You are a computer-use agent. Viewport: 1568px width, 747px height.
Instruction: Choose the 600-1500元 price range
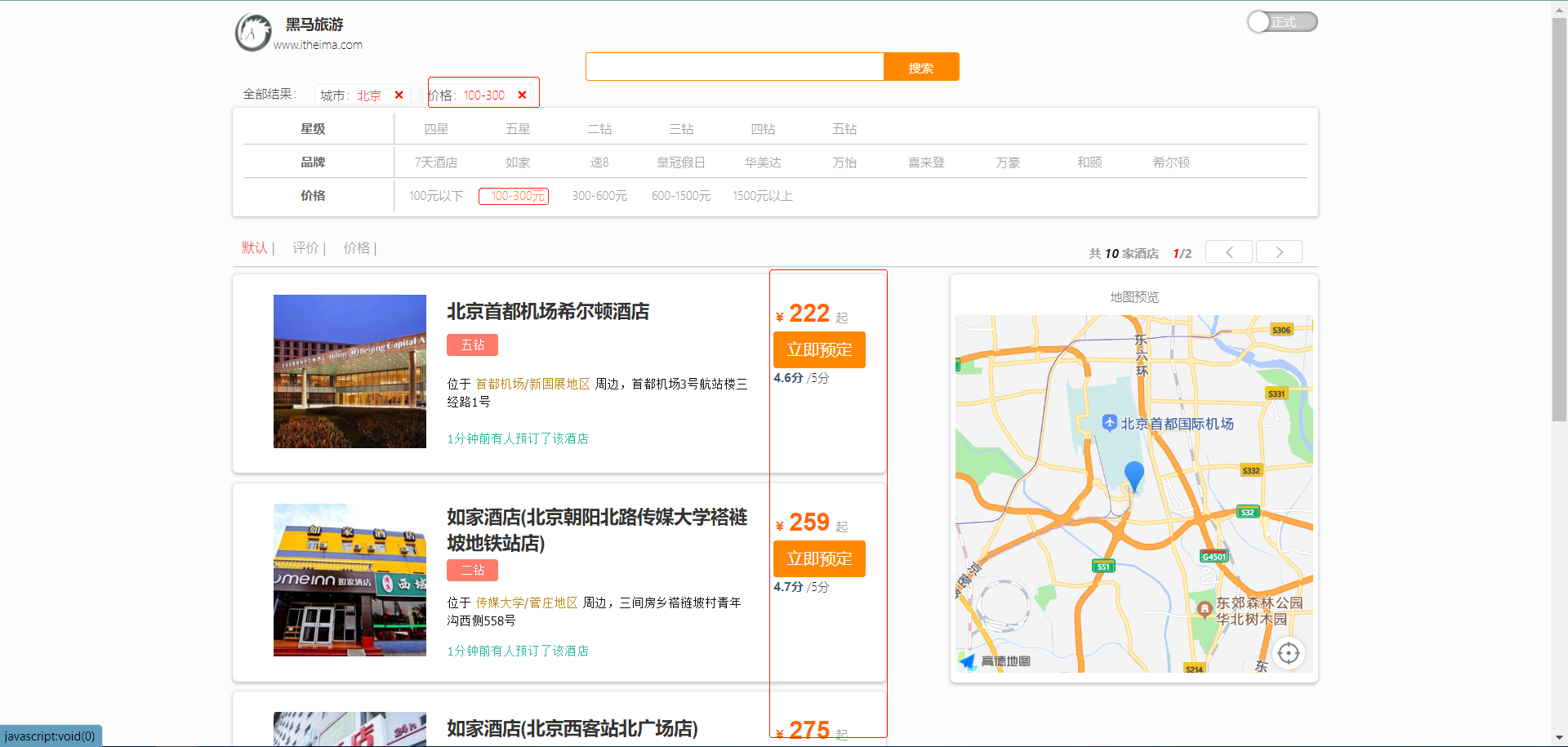[681, 196]
